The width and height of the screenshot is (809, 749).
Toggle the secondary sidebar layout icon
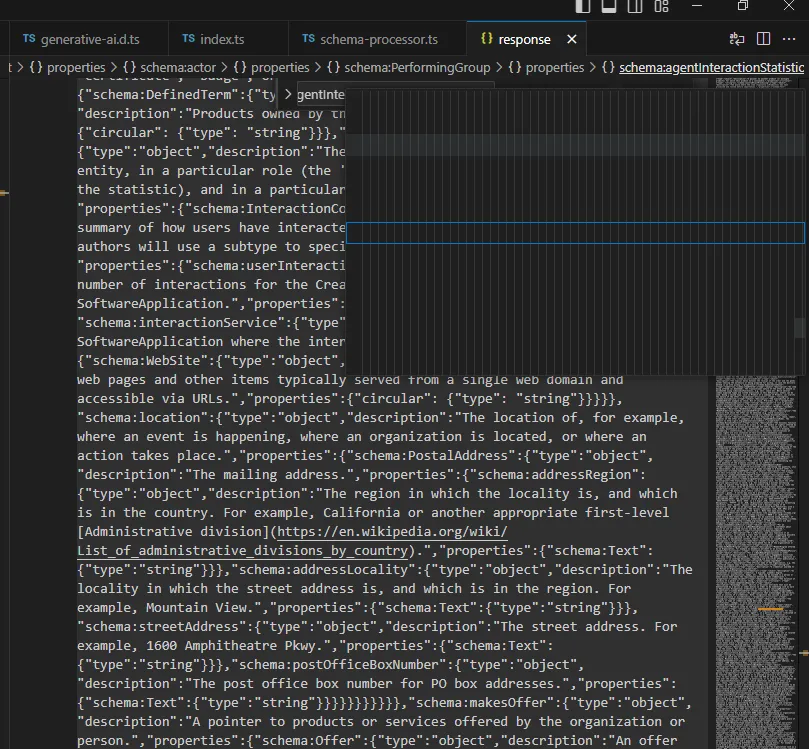[x=635, y=6]
